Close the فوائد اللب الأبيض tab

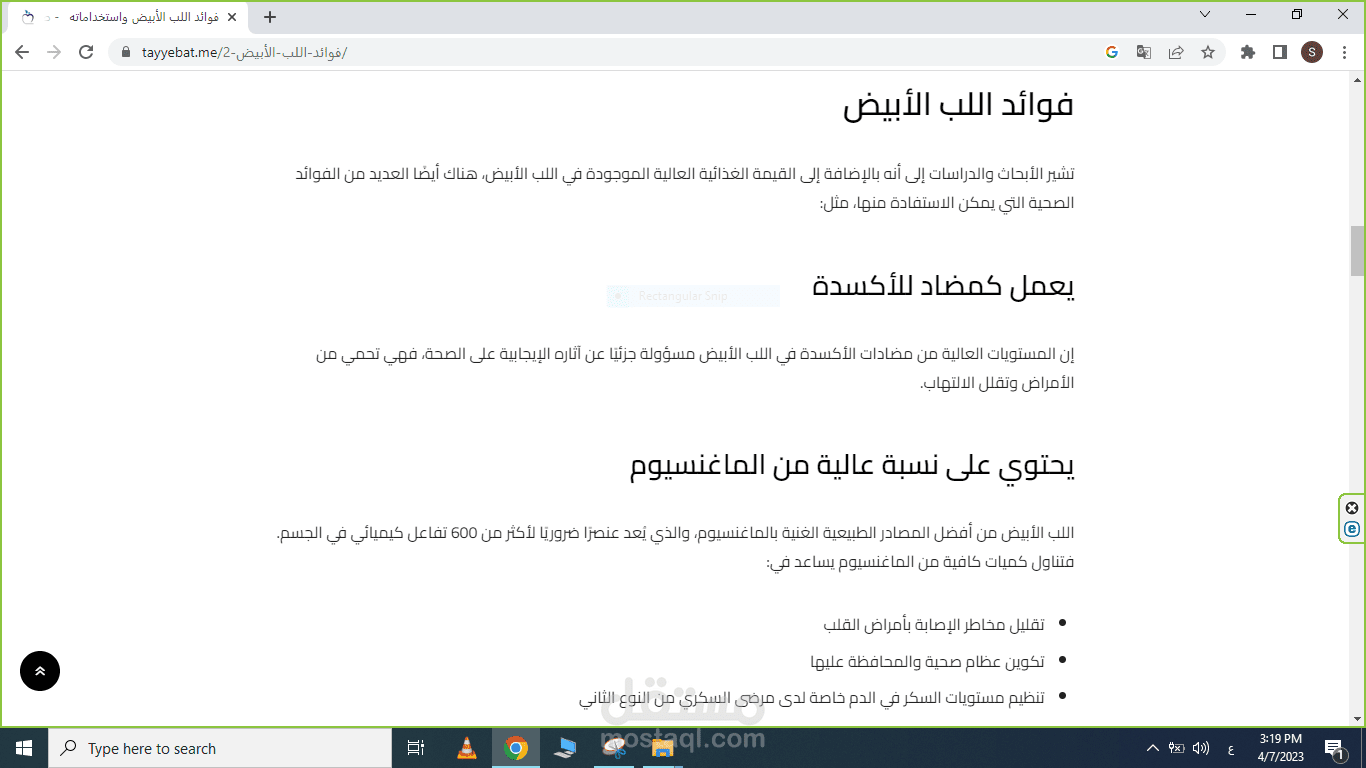pyautogui.click(x=231, y=17)
